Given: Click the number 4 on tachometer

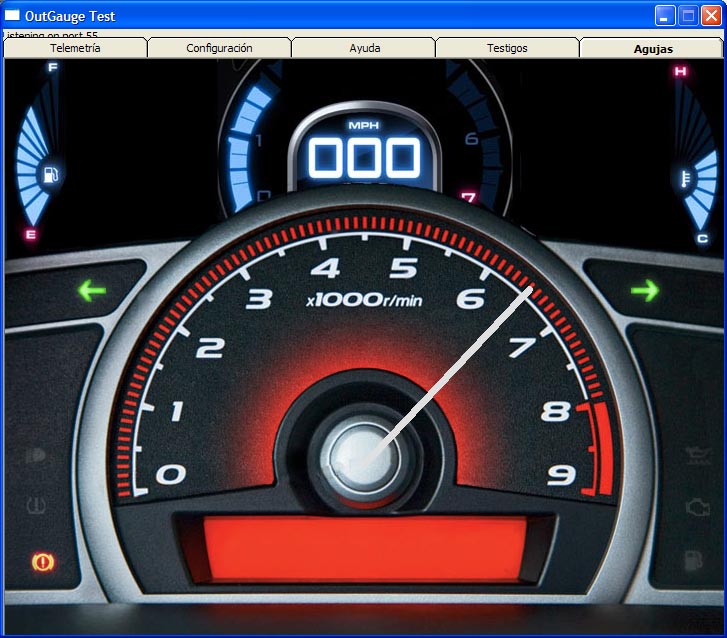Looking at the screenshot, I should [x=325, y=268].
